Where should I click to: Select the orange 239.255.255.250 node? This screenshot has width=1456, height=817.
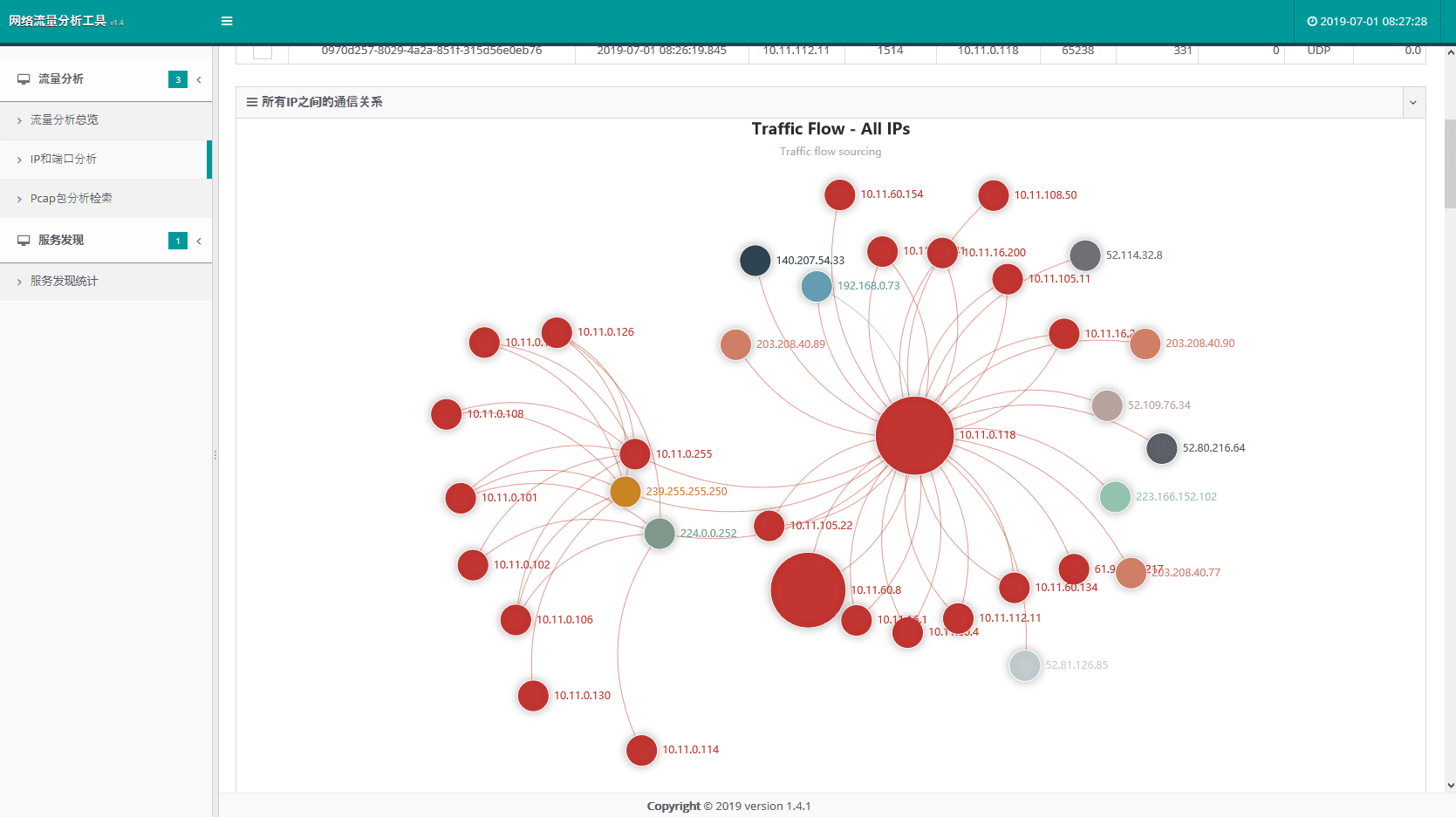[x=625, y=492]
